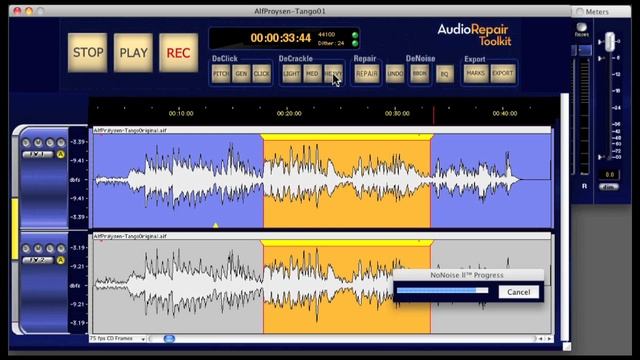Click yellow selection bar above track 1
The height and width of the screenshot is (360, 640).
347,137
